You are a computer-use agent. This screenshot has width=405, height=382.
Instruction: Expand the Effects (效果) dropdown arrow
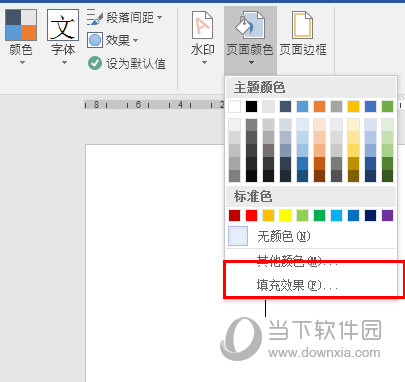point(135,40)
